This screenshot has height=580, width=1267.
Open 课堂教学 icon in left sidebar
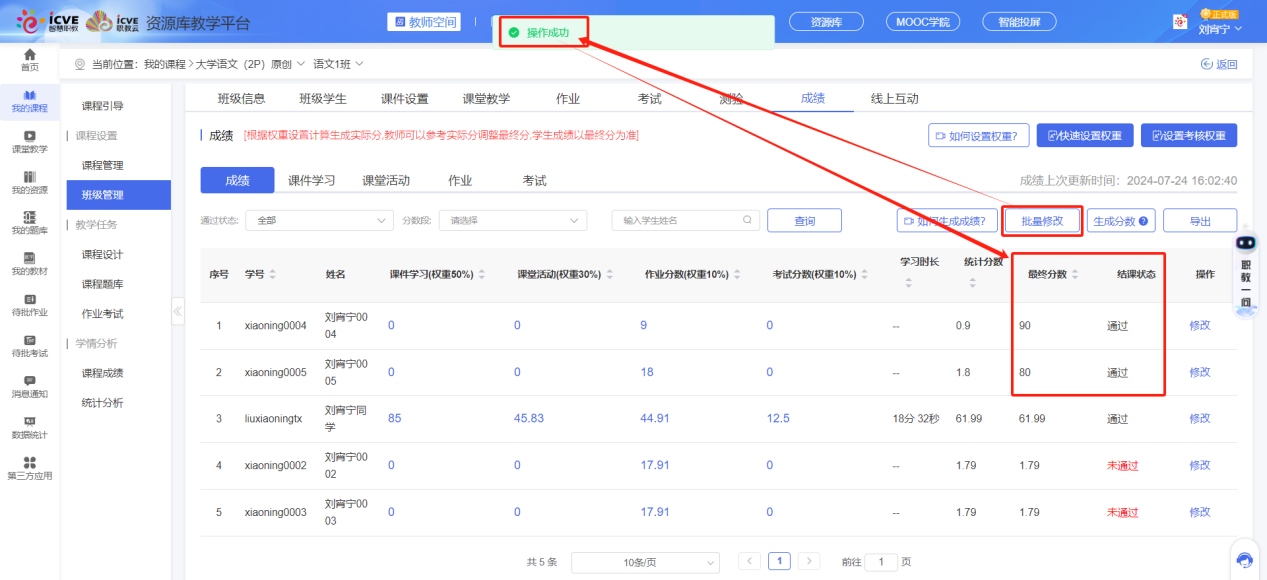[x=30, y=141]
